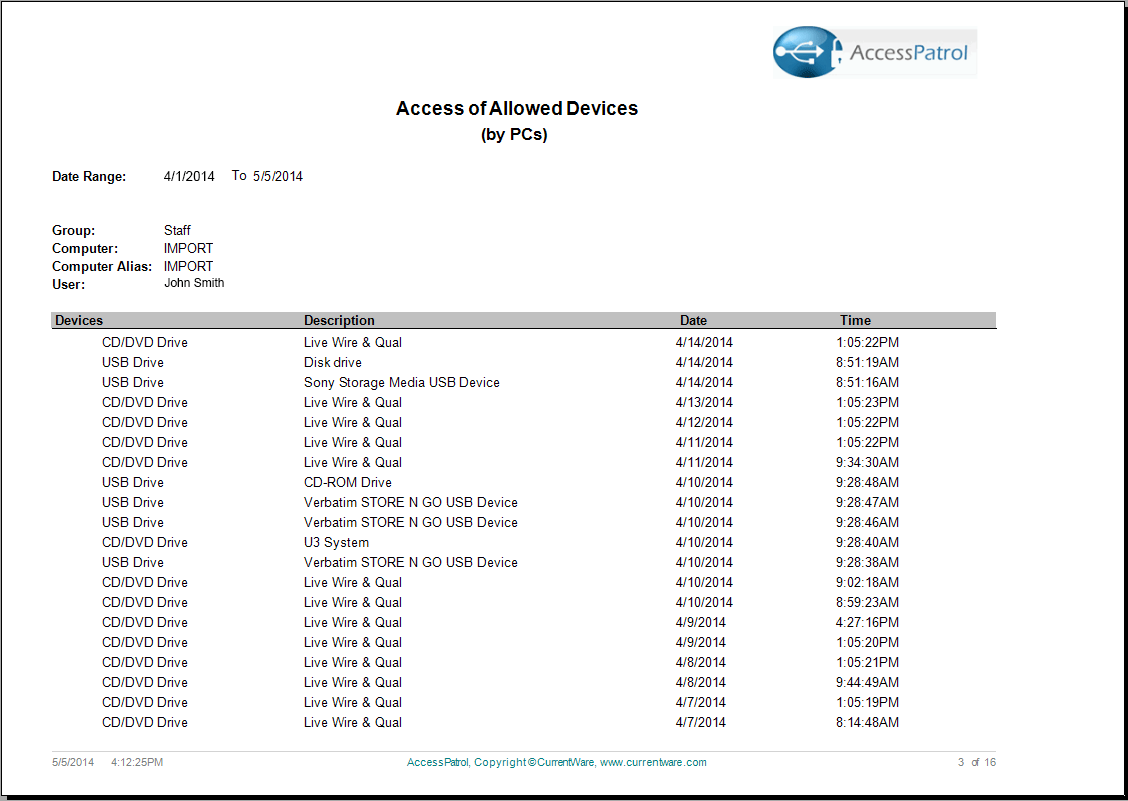Image resolution: width=1128 pixels, height=801 pixels.
Task: Click the 'Devices' column header
Action: (x=79, y=320)
